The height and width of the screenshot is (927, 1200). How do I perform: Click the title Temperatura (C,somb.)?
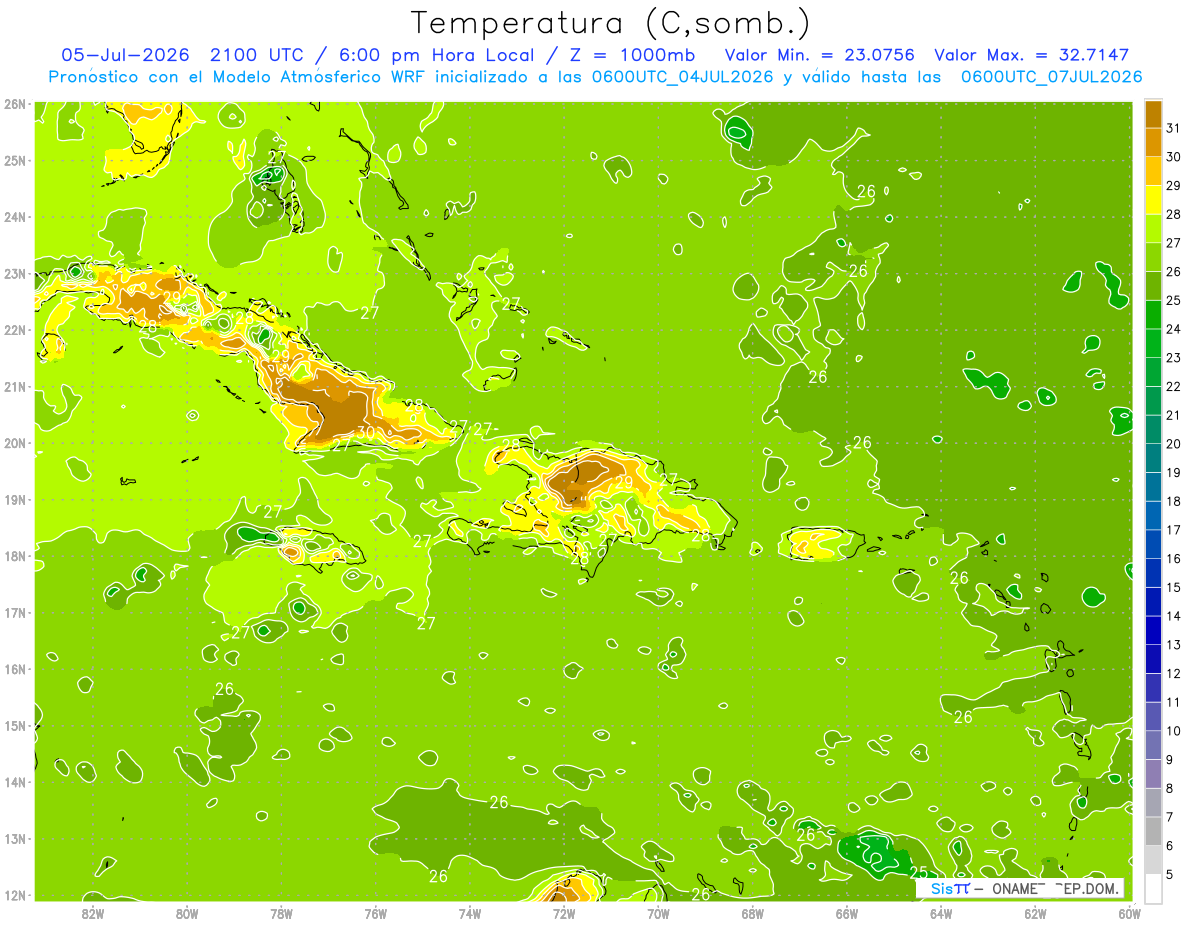611,23
